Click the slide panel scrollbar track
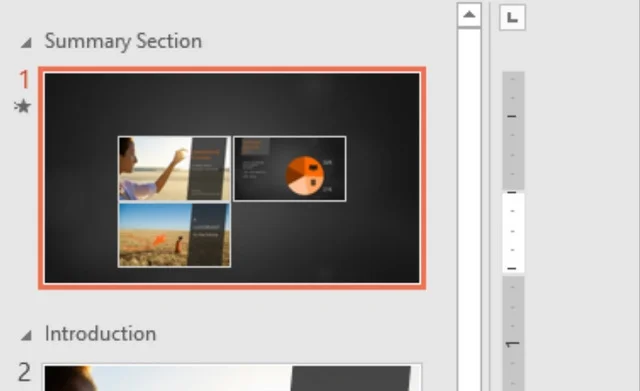640x391 pixels. 469,209
